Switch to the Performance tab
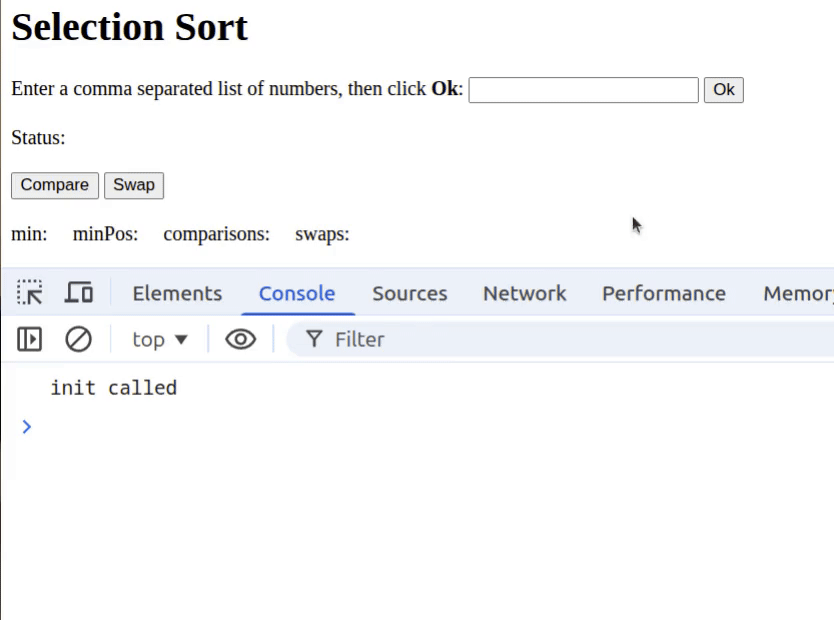834x620 pixels. pyautogui.click(x=663, y=293)
